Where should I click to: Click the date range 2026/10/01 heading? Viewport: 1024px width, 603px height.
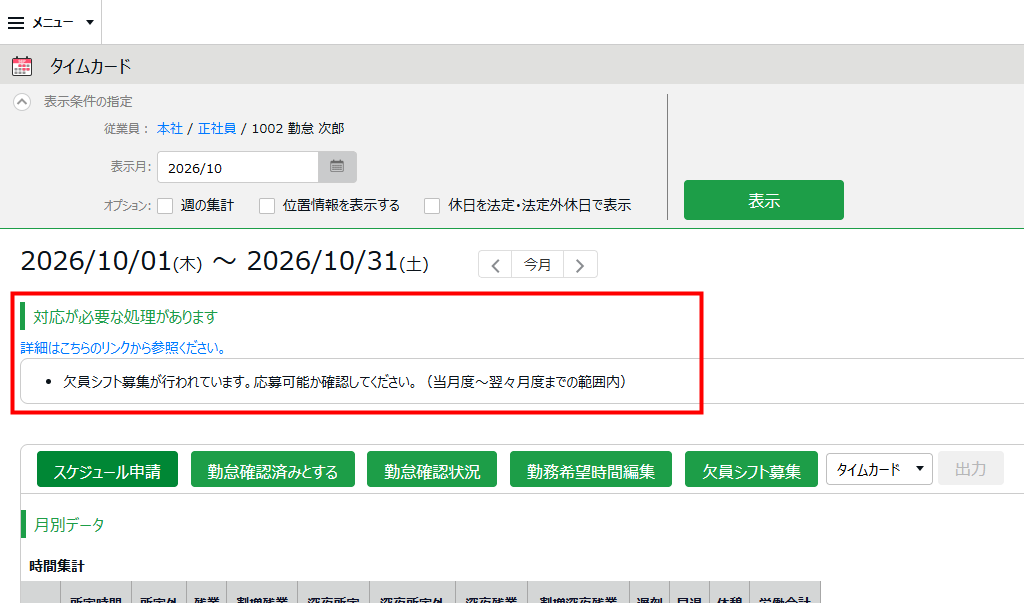(x=225, y=262)
